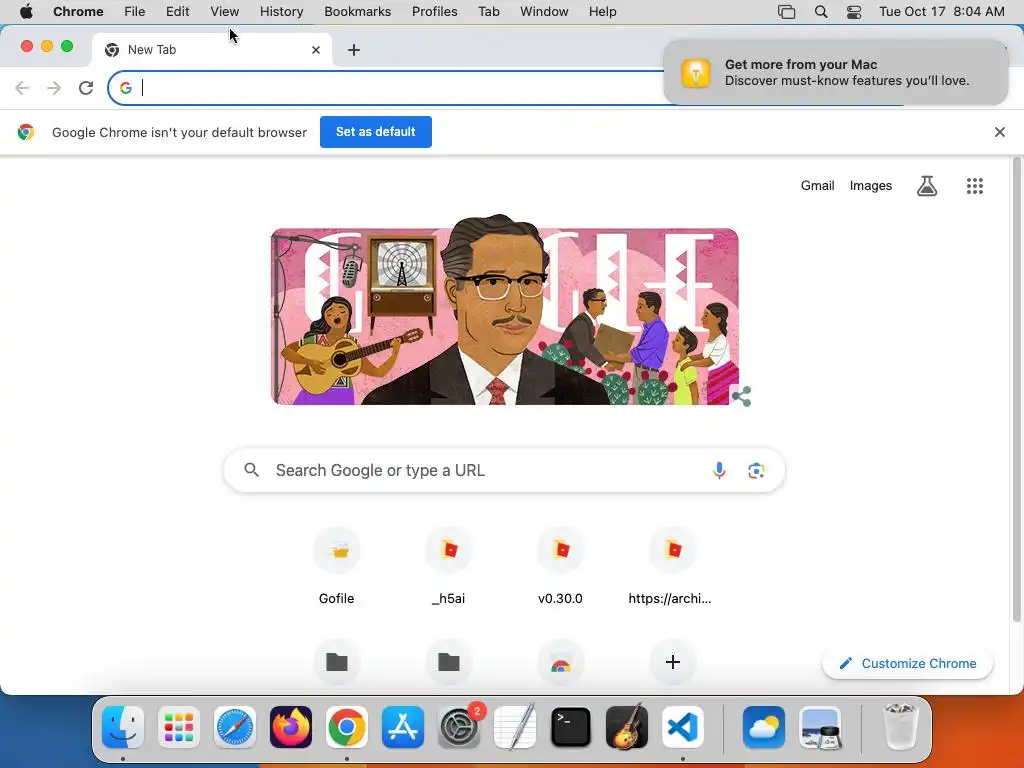Image resolution: width=1024 pixels, height=768 pixels.
Task: Dismiss the default browser notification bar
Action: (999, 132)
